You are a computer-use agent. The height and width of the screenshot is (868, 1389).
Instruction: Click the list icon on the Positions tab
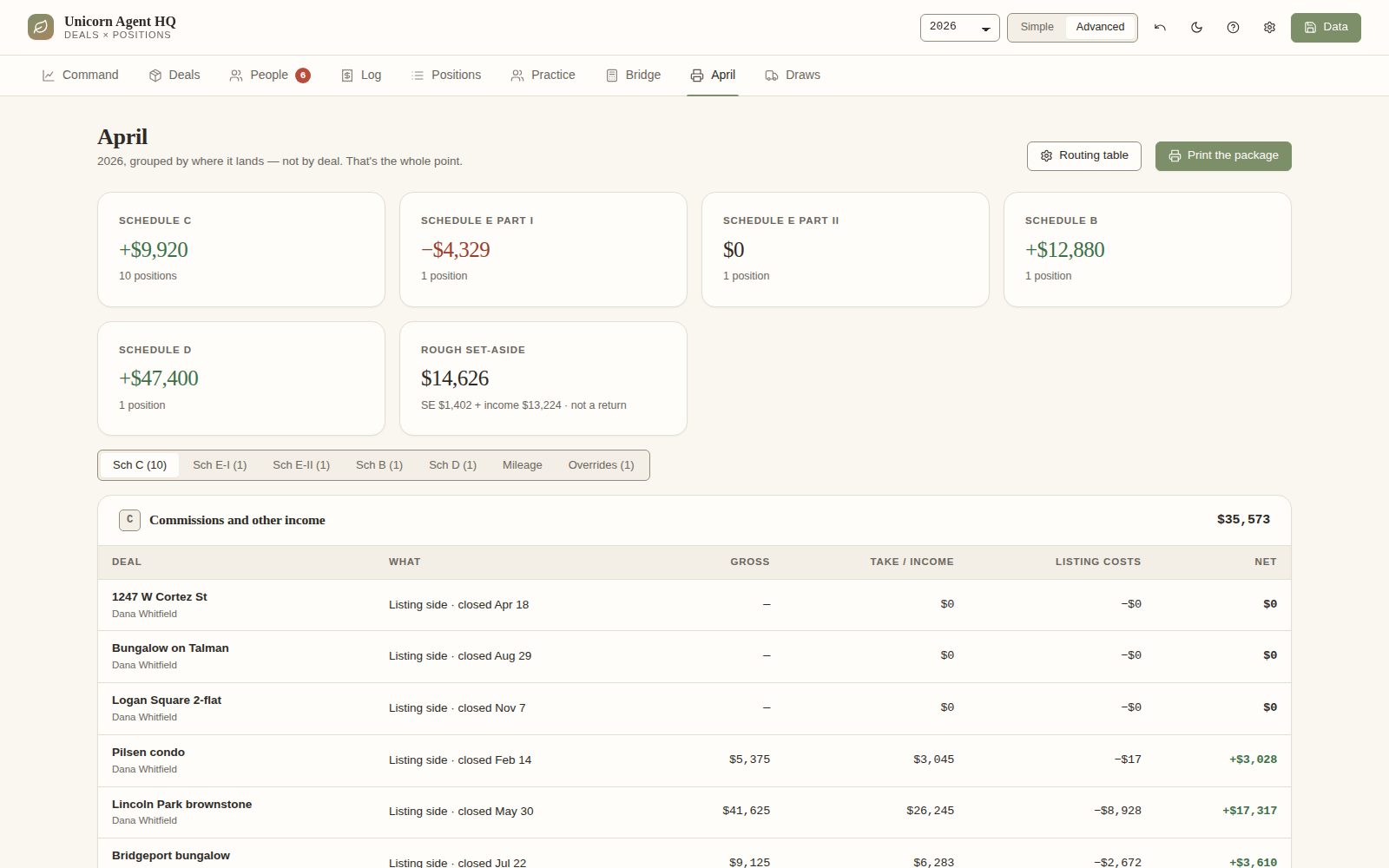pos(418,76)
